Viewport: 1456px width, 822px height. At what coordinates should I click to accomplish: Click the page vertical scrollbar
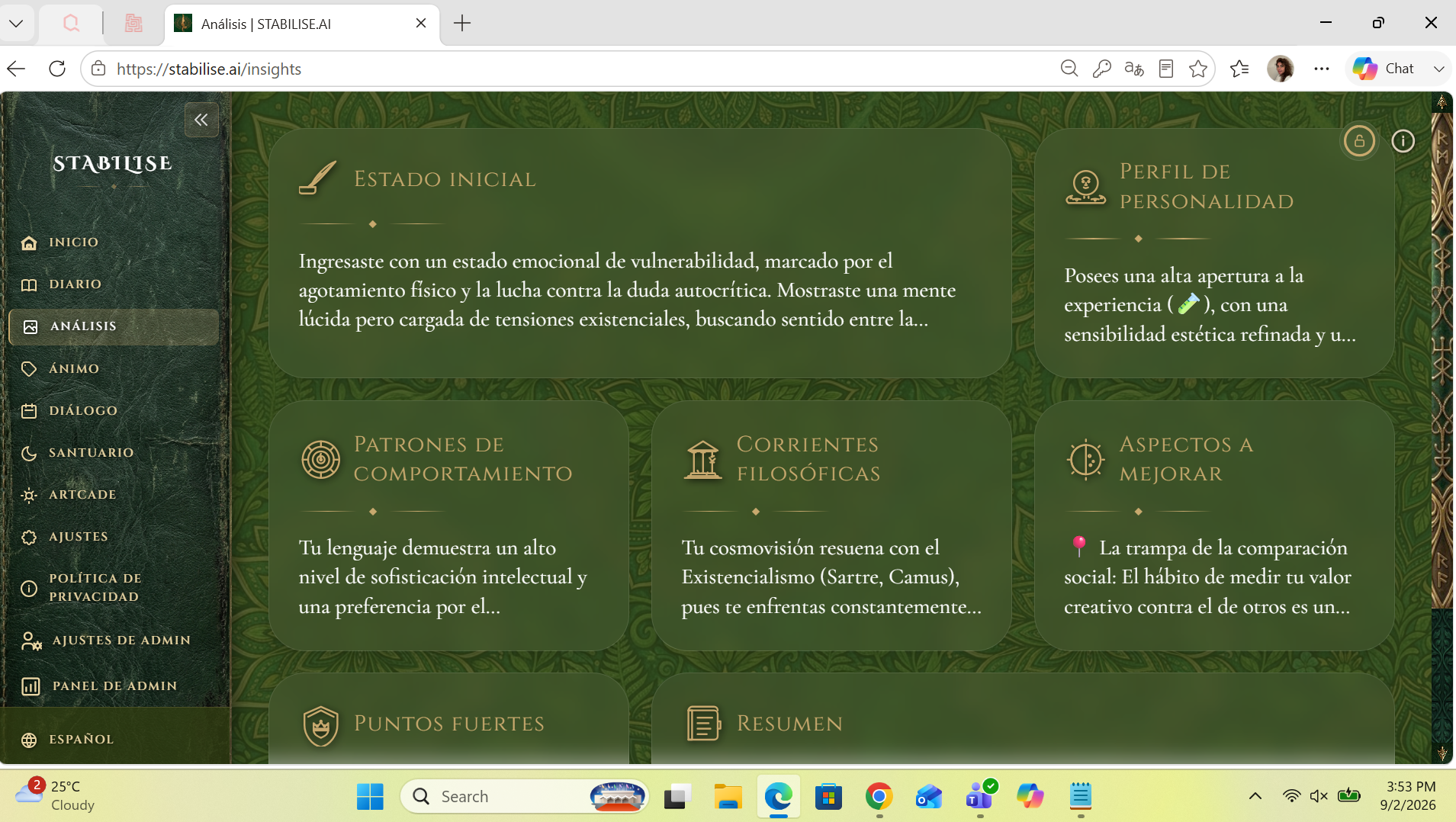[1442, 427]
